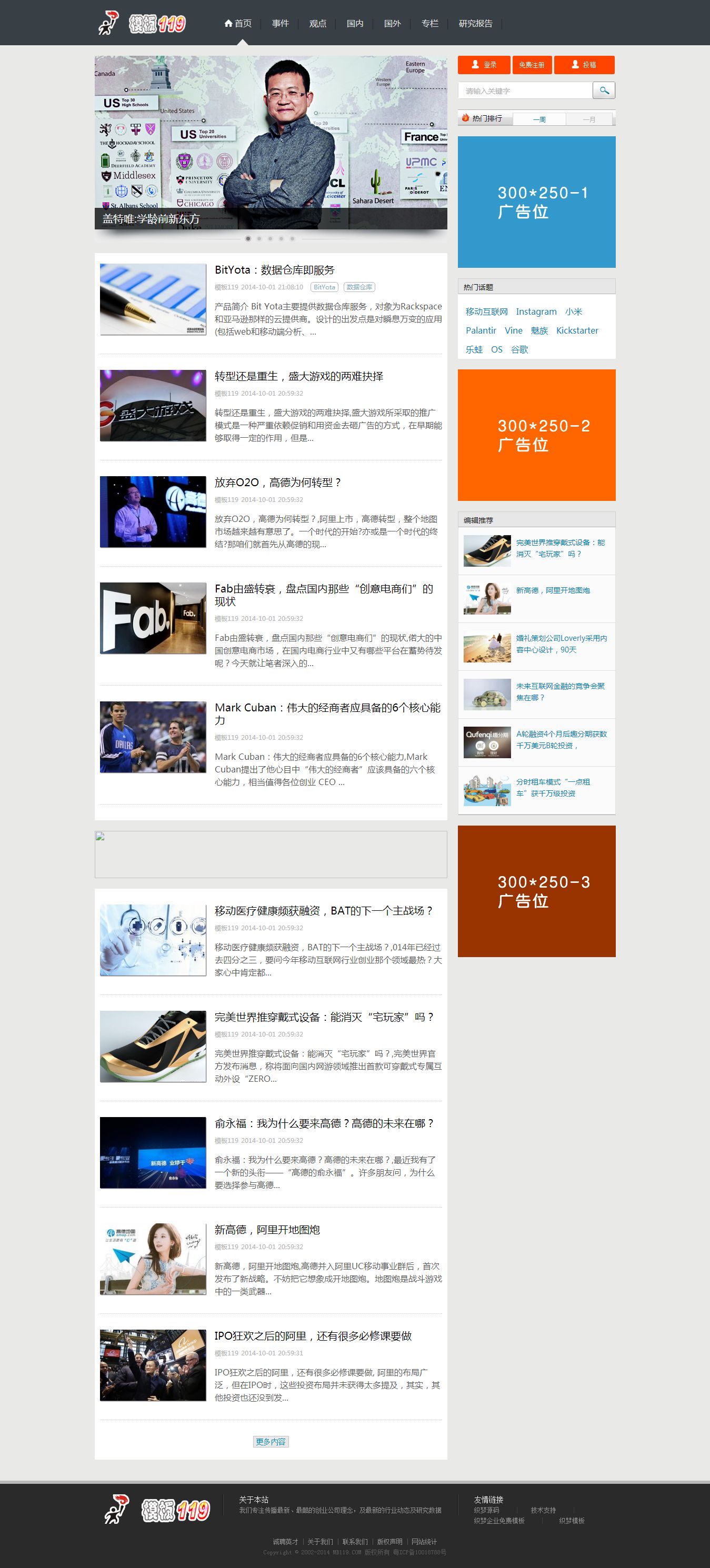The image size is (710, 1568).
Task: Open sidebar Qufenqi article thumbnail
Action: (487, 742)
